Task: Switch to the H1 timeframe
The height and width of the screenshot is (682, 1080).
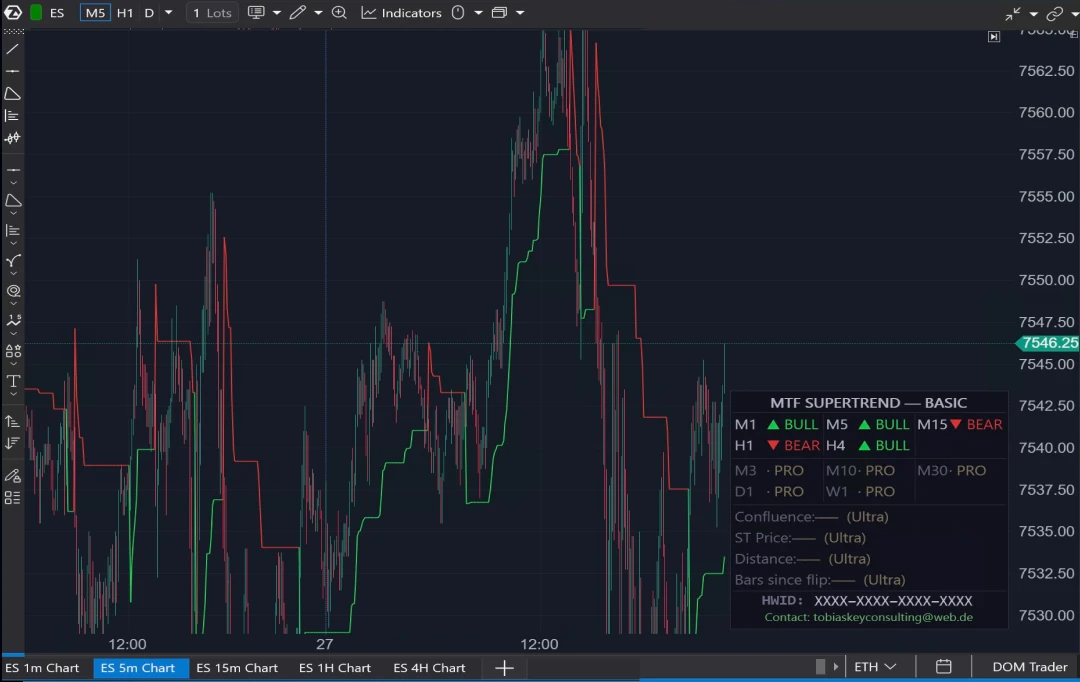Action: coord(125,12)
